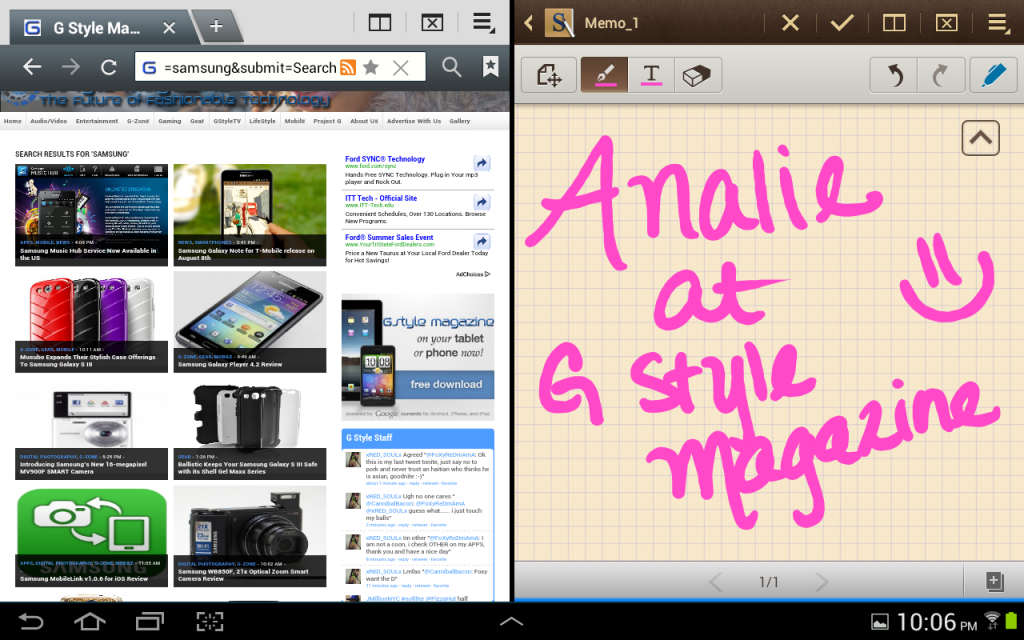Image resolution: width=1024 pixels, height=640 pixels.
Task: Open the Gaming menu item
Action: pyautogui.click(x=169, y=121)
